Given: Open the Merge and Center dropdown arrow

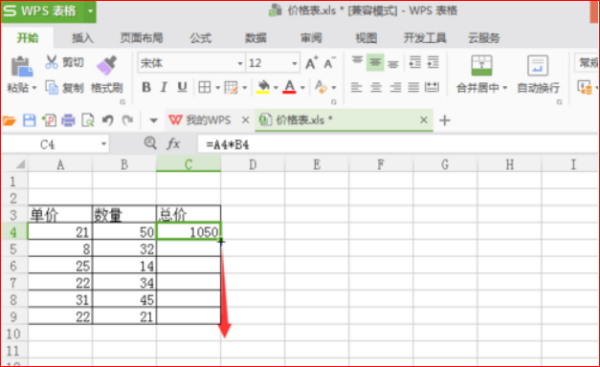Looking at the screenshot, I should (x=505, y=88).
